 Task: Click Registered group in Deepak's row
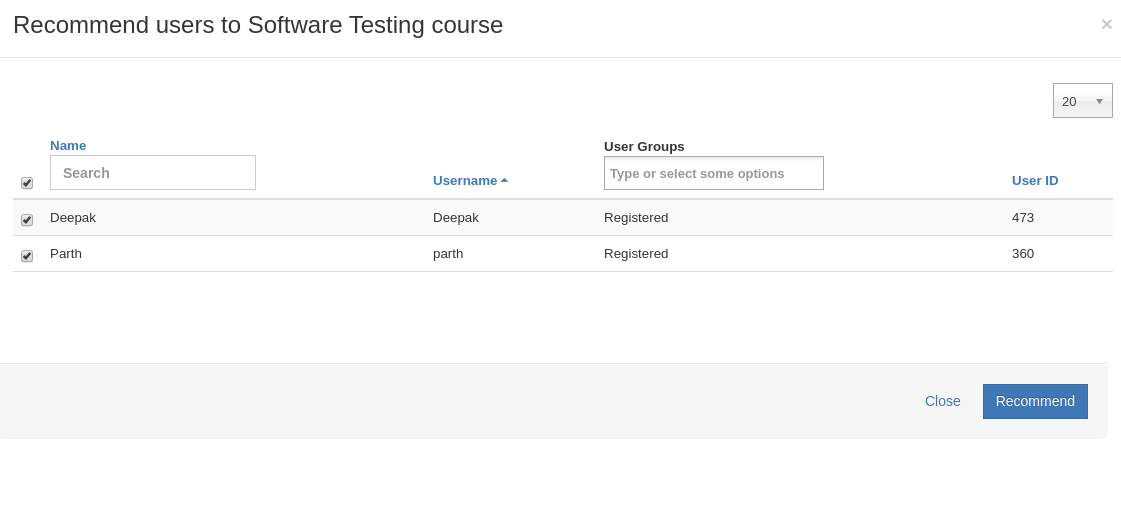(636, 218)
